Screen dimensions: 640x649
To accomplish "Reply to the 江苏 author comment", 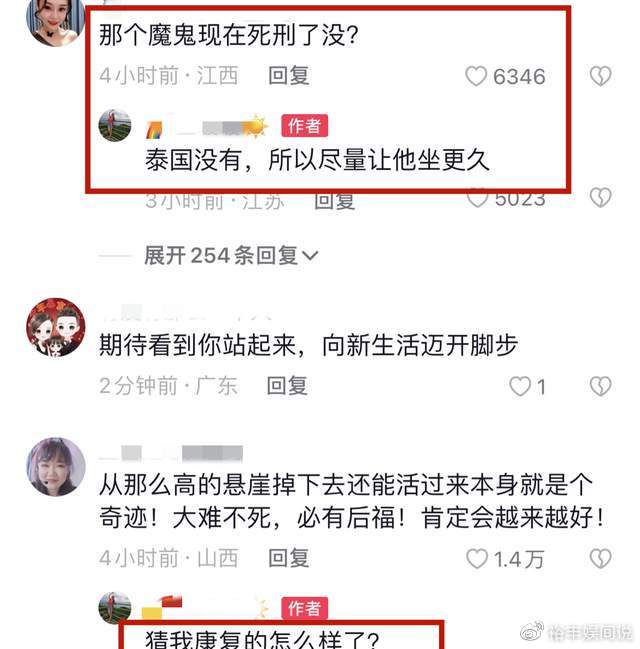I will point(334,201).
